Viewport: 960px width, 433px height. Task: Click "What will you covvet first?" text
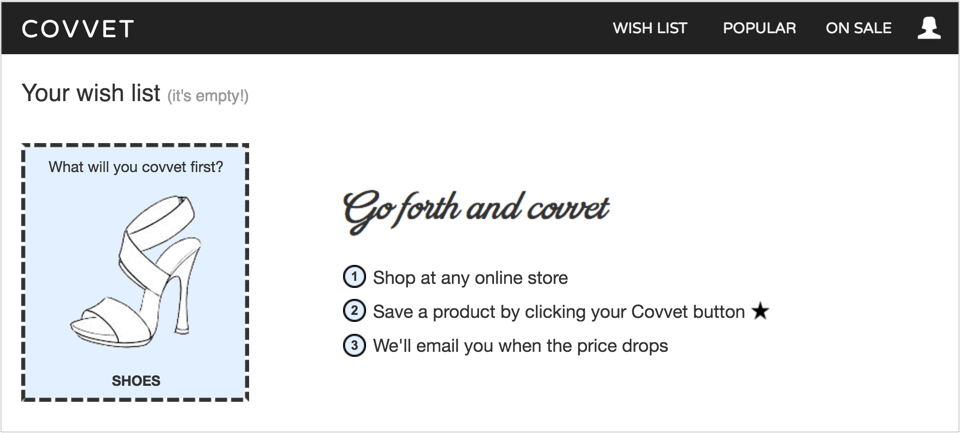click(135, 167)
